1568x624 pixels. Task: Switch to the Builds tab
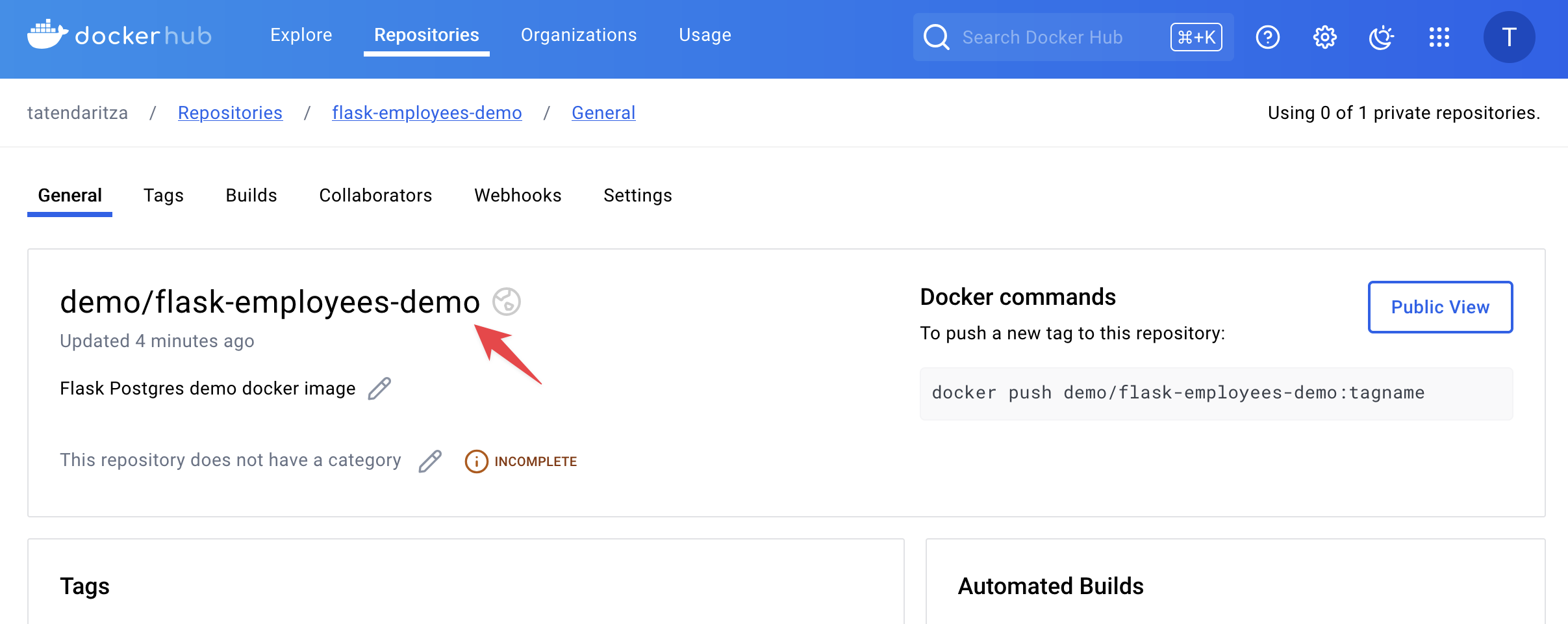point(251,196)
